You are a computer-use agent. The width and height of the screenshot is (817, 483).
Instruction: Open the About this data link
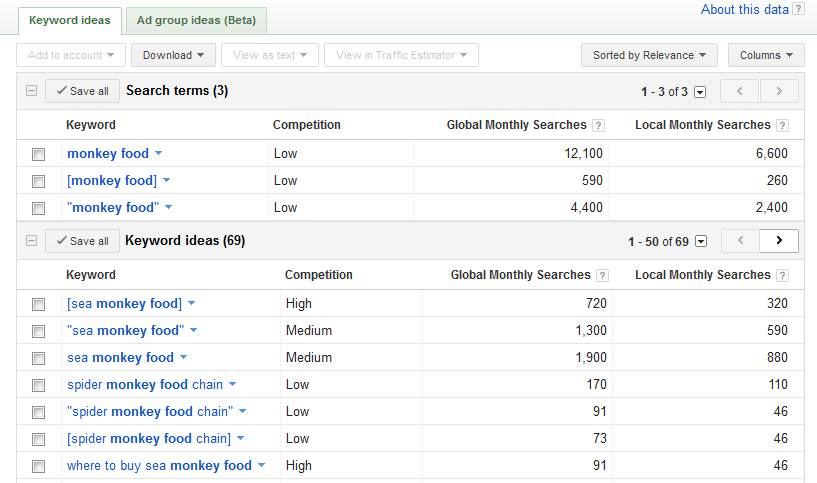(x=745, y=10)
